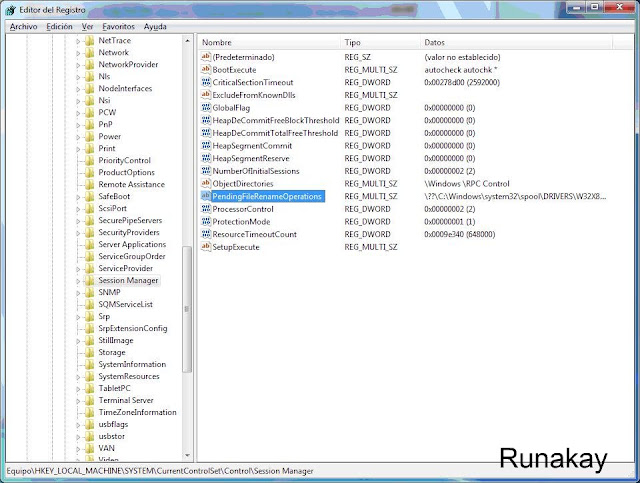Expand the usbflags key
This screenshot has height=483, width=640.
point(78,425)
